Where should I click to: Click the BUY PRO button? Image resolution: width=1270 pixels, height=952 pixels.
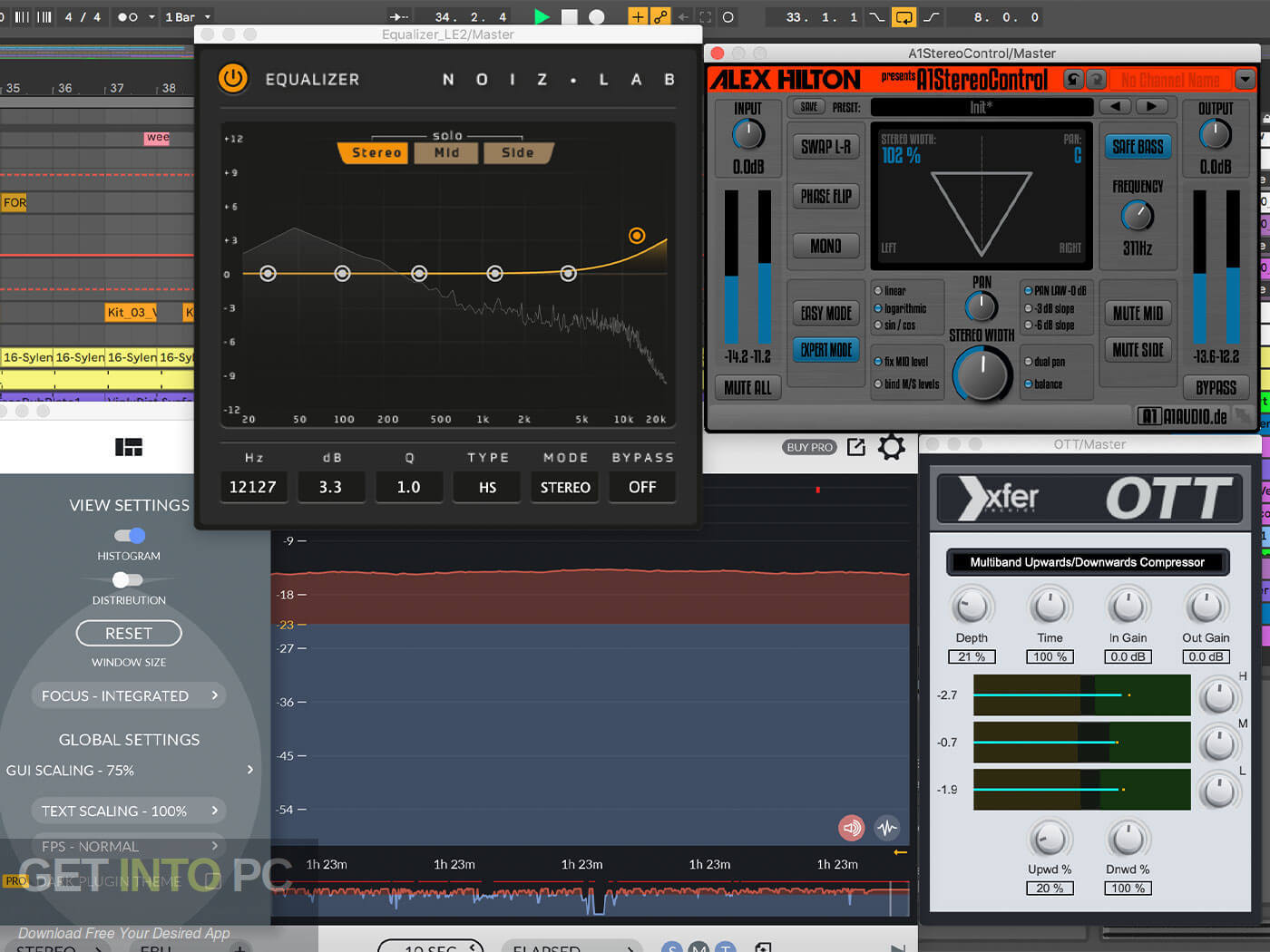(810, 447)
